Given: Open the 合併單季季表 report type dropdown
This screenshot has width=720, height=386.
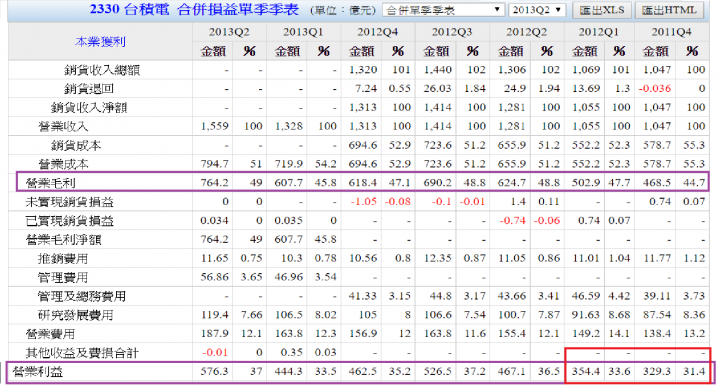Looking at the screenshot, I should pyautogui.click(x=443, y=10).
